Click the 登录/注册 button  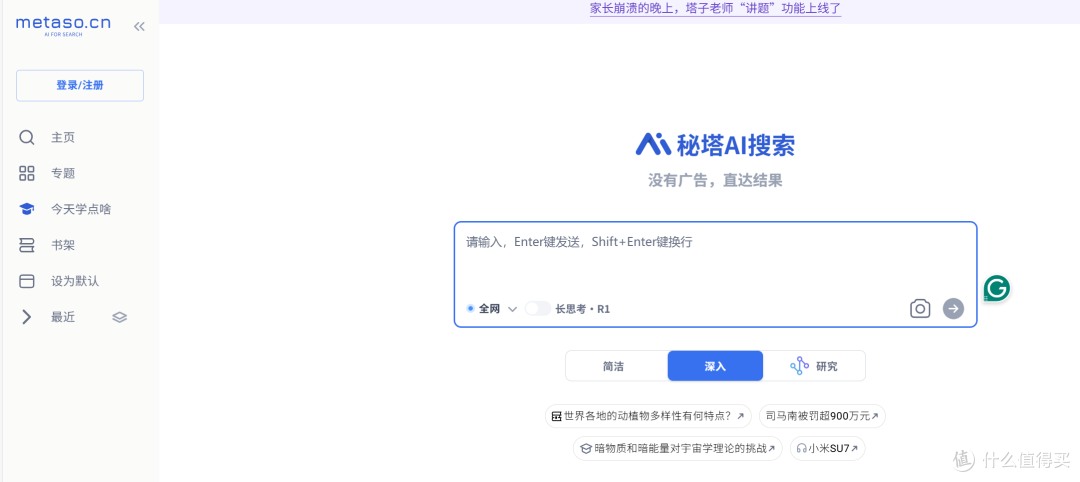click(x=80, y=85)
